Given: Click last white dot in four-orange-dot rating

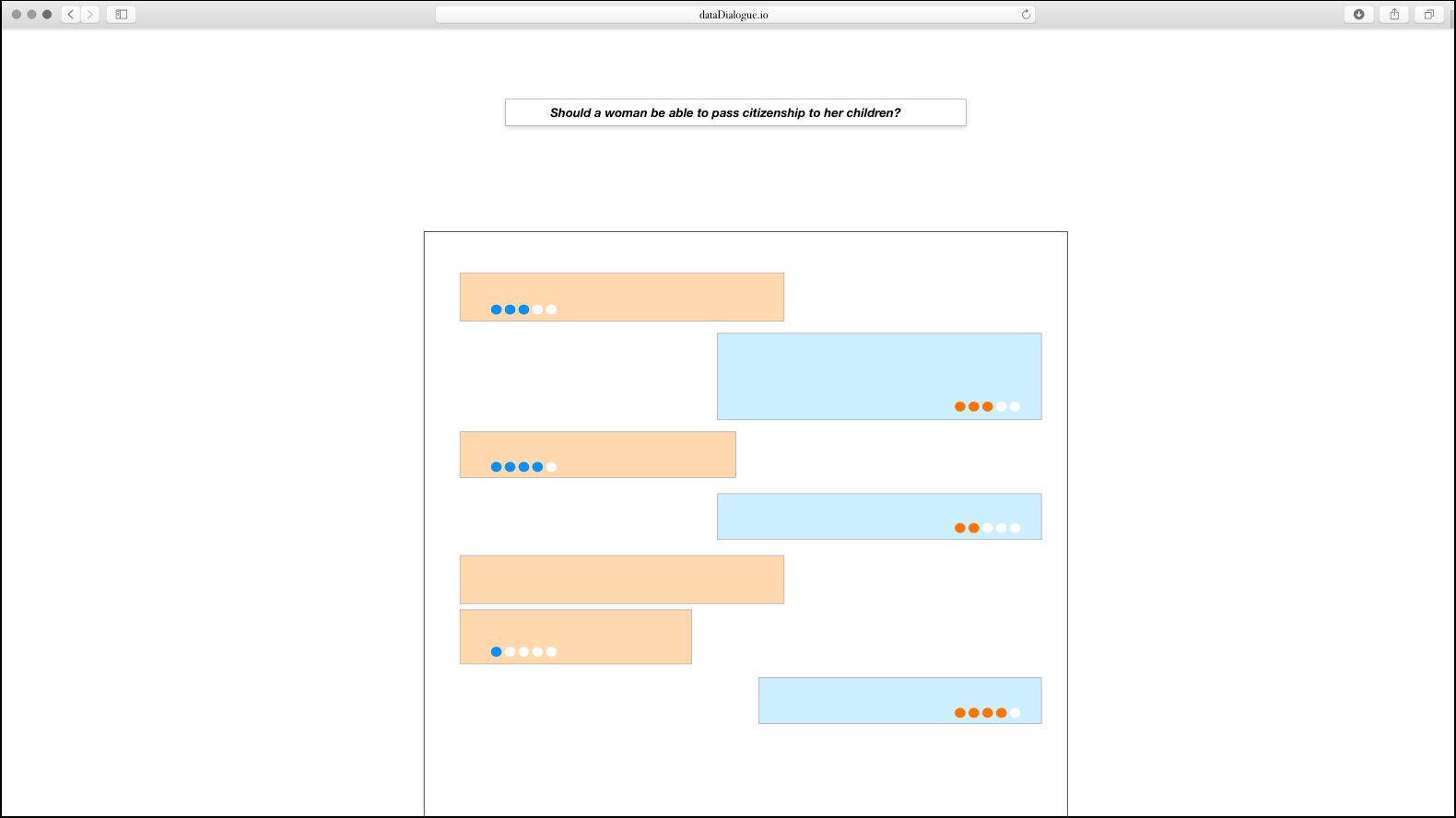Looking at the screenshot, I should 1016,713.
